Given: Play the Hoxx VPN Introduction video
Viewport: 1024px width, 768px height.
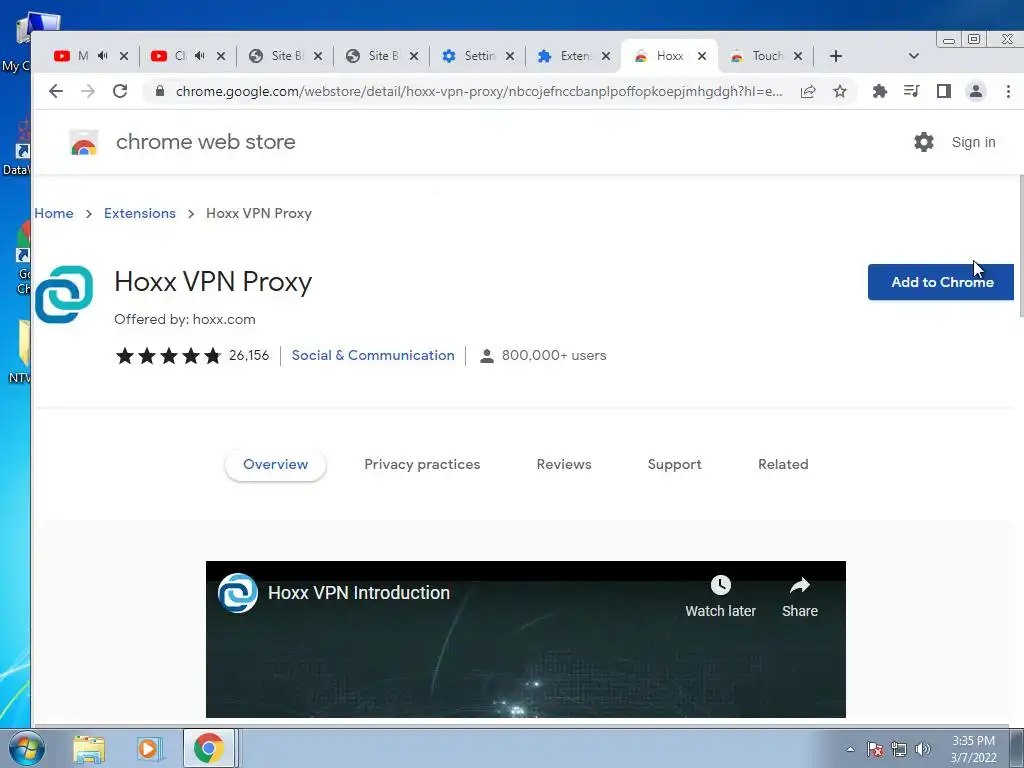Looking at the screenshot, I should [x=526, y=640].
